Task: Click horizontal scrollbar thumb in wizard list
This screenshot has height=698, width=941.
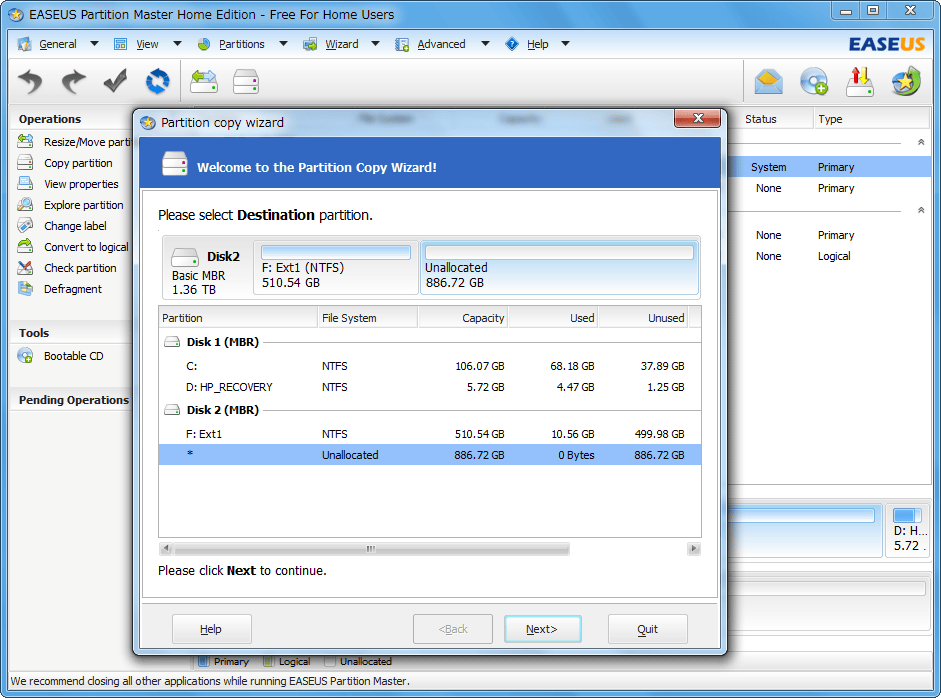Action: pos(371,549)
